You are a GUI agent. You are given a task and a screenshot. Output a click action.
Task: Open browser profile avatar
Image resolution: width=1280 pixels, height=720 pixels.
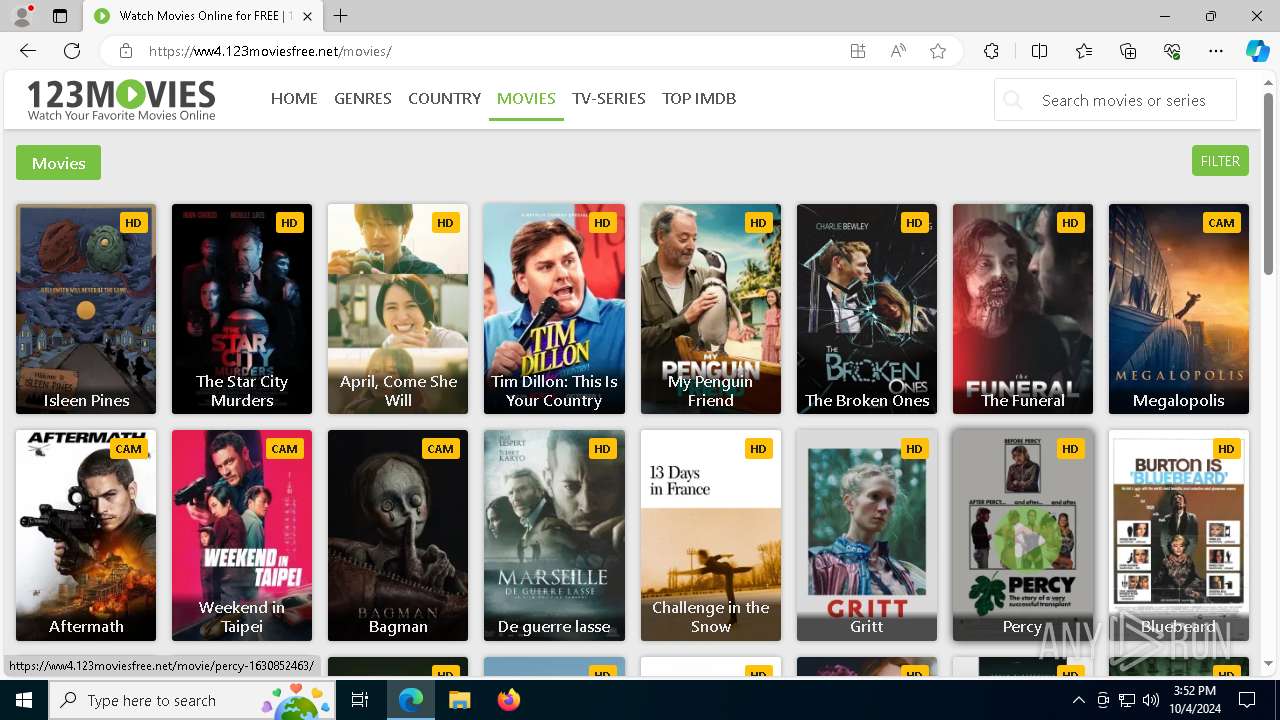[x=22, y=16]
